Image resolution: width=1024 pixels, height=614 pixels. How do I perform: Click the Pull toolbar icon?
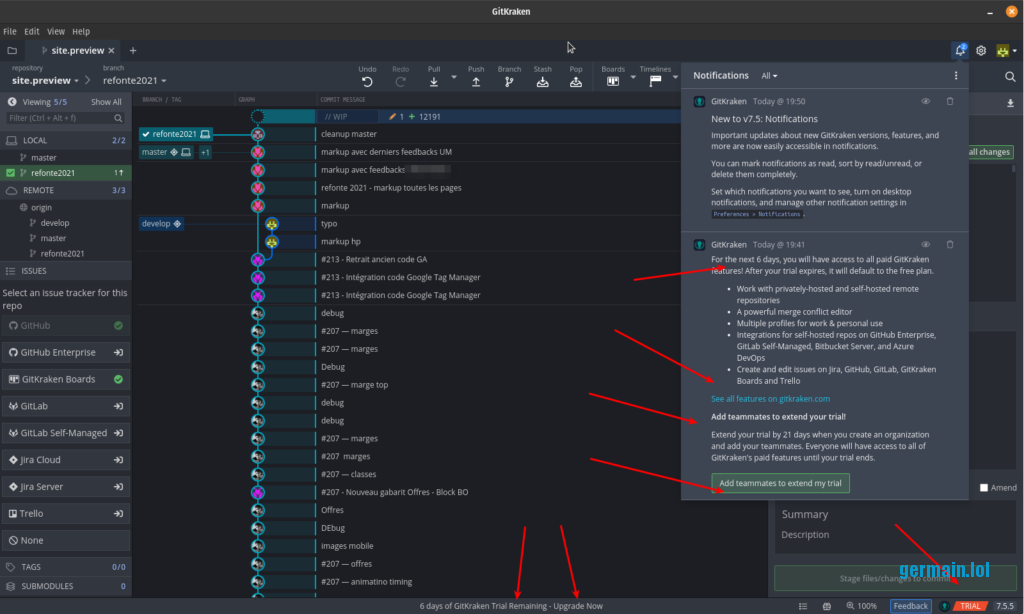pos(434,81)
